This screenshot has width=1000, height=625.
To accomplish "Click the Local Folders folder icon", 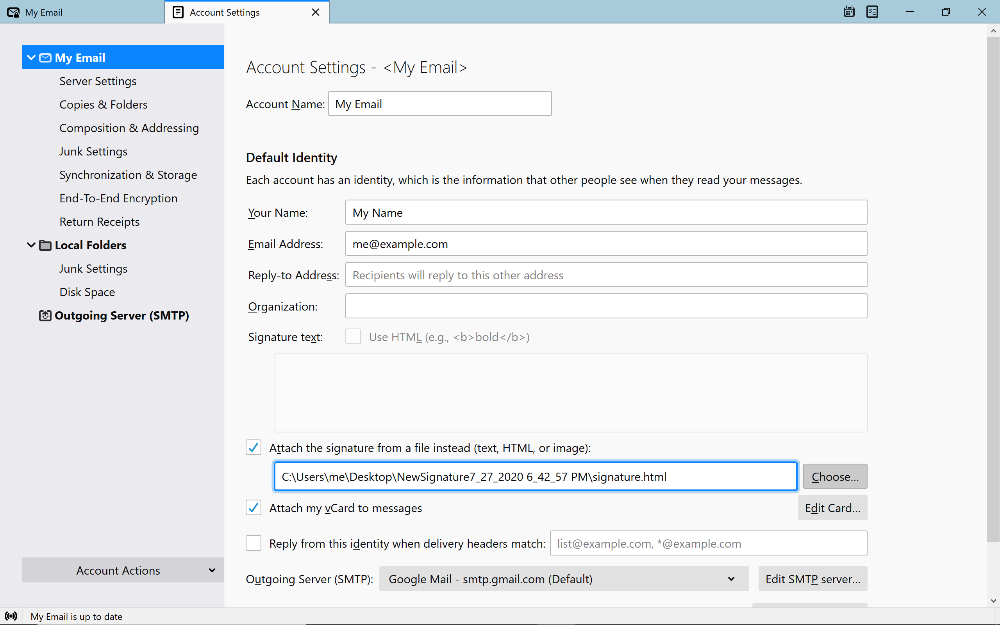I will coord(45,245).
